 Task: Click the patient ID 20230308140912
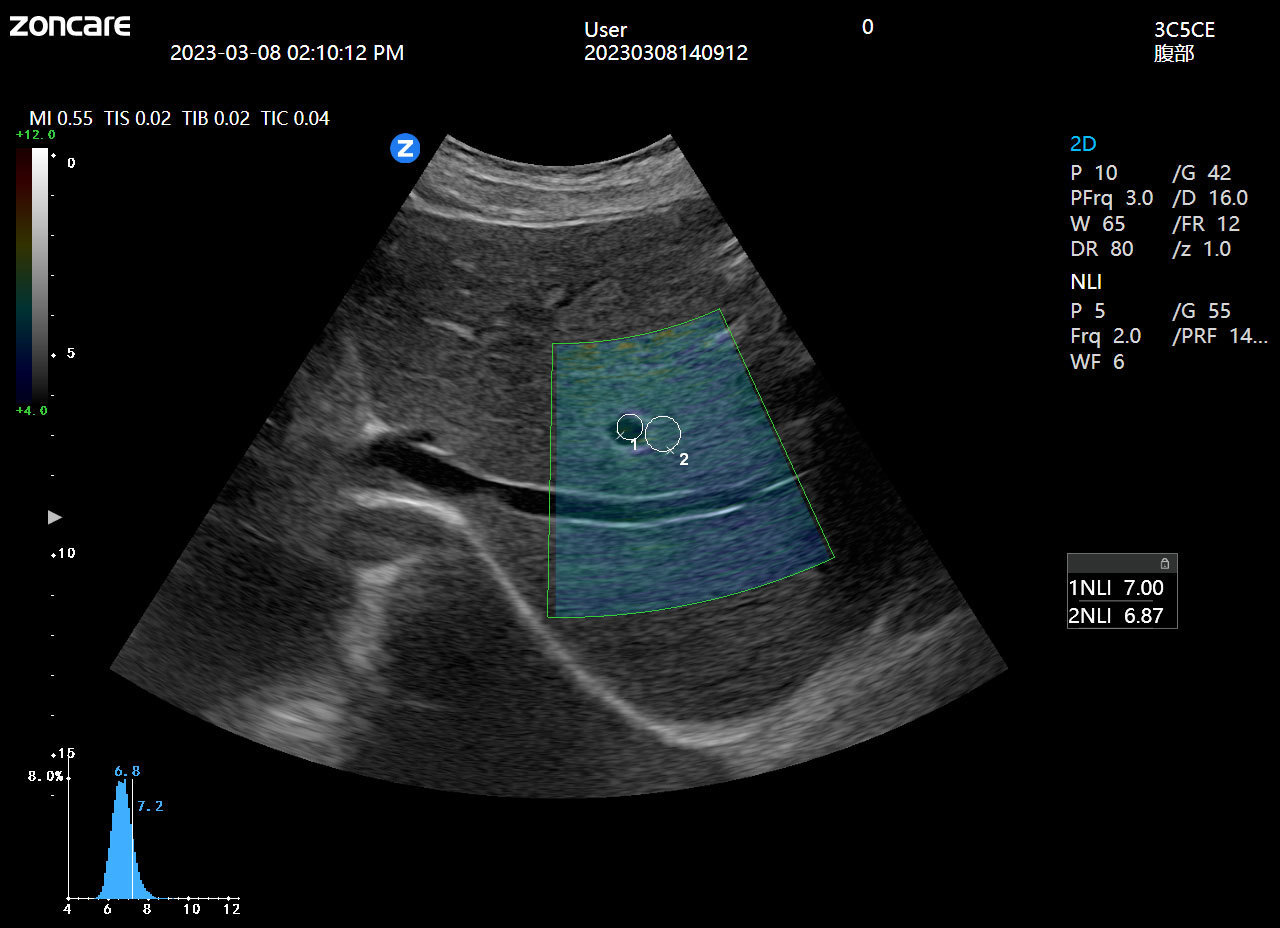click(665, 53)
